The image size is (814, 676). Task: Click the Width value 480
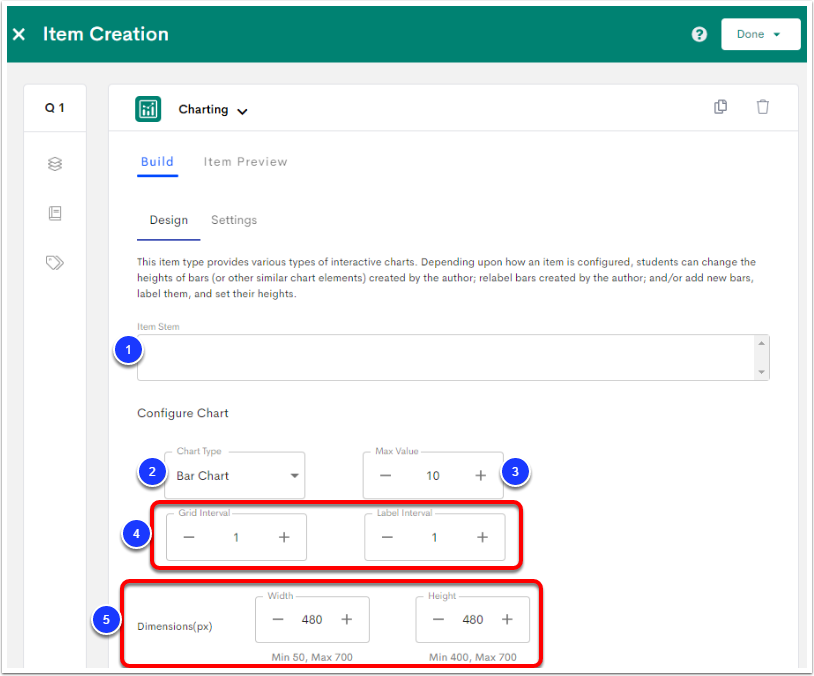coord(312,619)
